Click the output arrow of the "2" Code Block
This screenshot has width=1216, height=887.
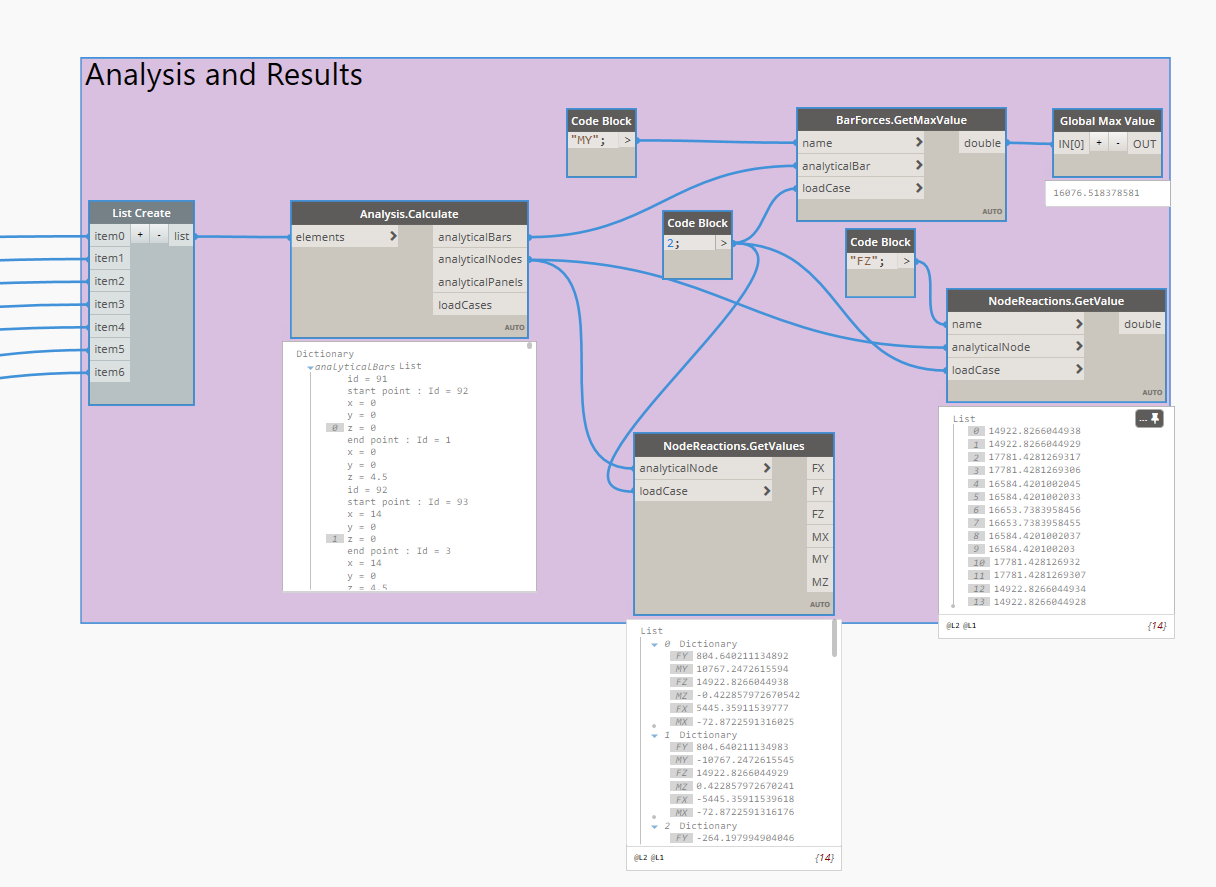coord(723,243)
